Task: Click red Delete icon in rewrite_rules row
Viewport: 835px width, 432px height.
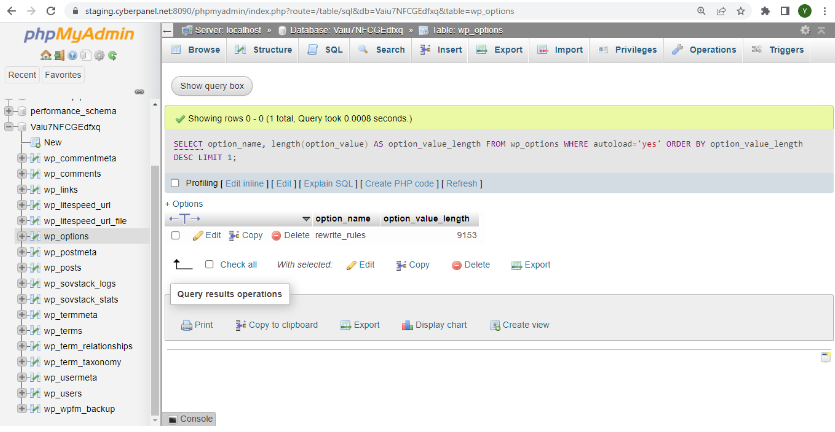Action: (276, 235)
